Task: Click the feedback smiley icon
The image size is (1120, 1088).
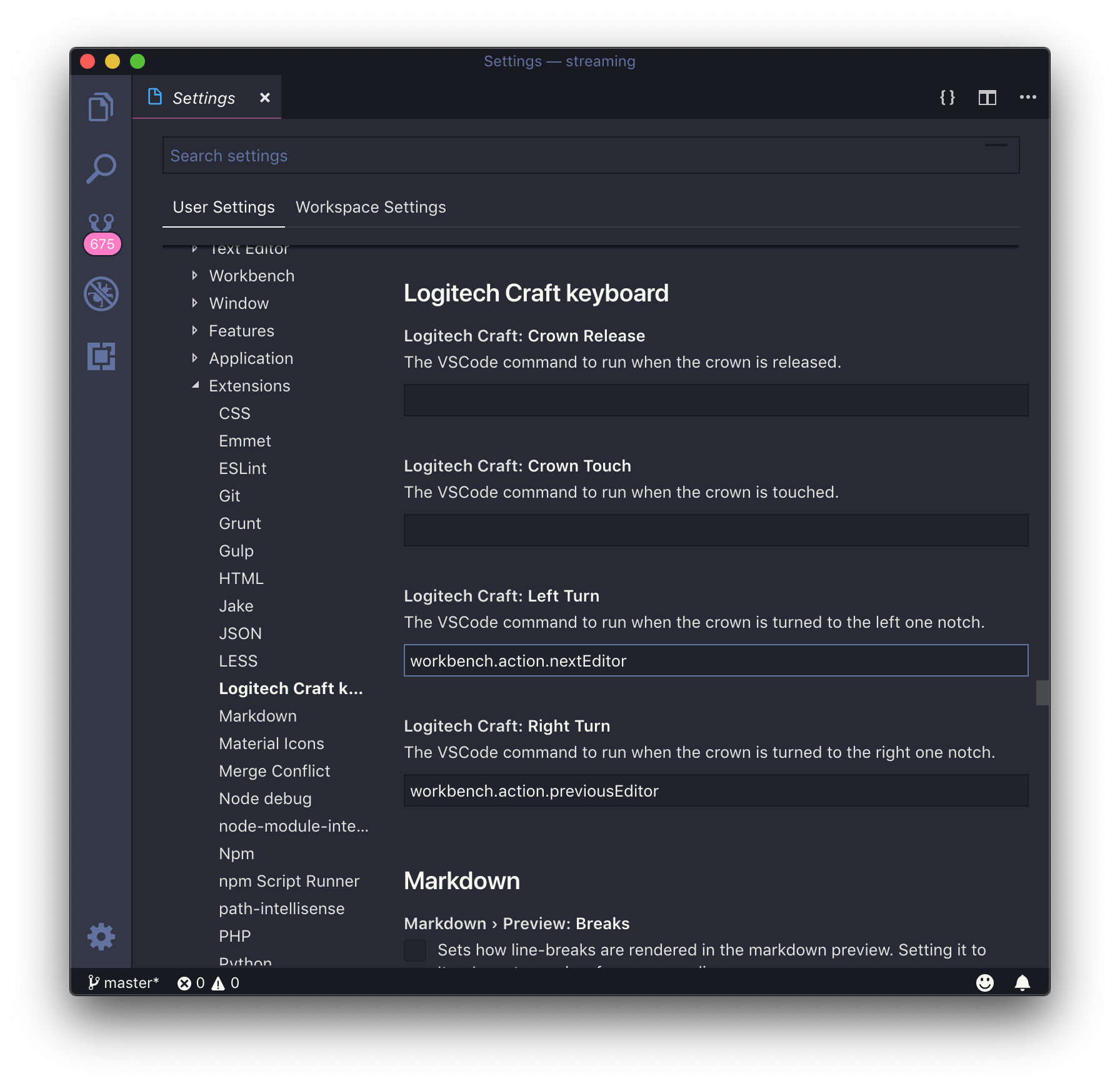Action: coord(985,983)
